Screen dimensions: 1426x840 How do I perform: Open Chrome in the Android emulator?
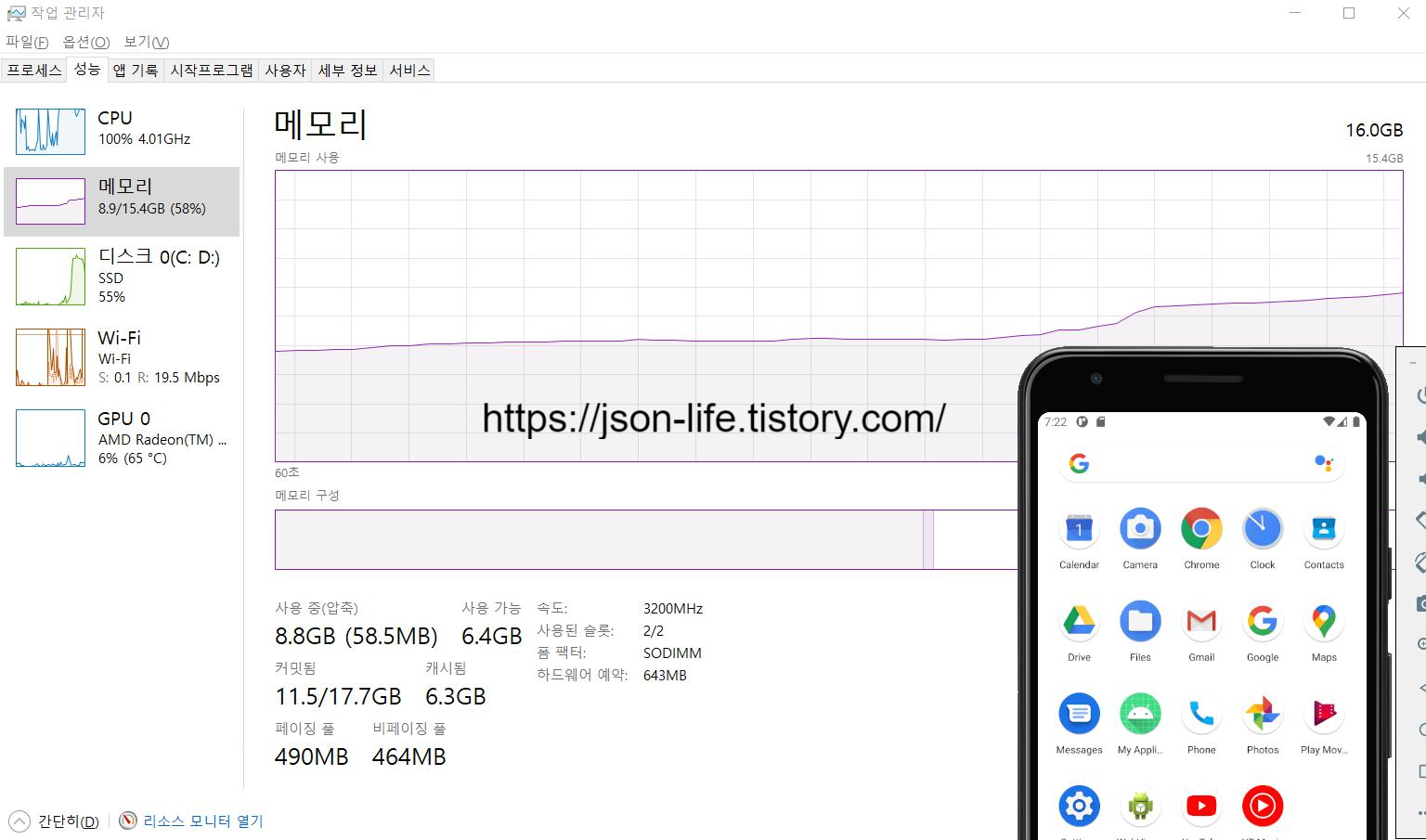click(1201, 529)
